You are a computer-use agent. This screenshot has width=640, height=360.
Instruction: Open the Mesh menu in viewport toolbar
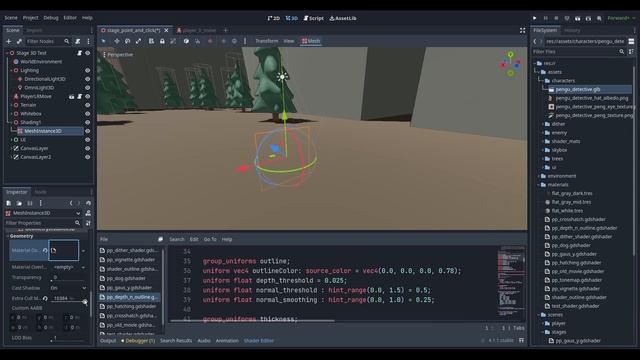pos(311,41)
